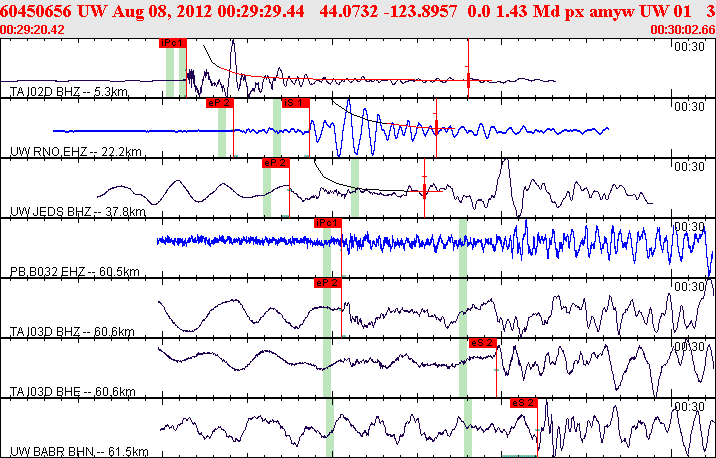Screen dimensions: 716x458
Task: Select the eP 2 pick flag on UW JEDS BHZ
Action: click(276, 163)
